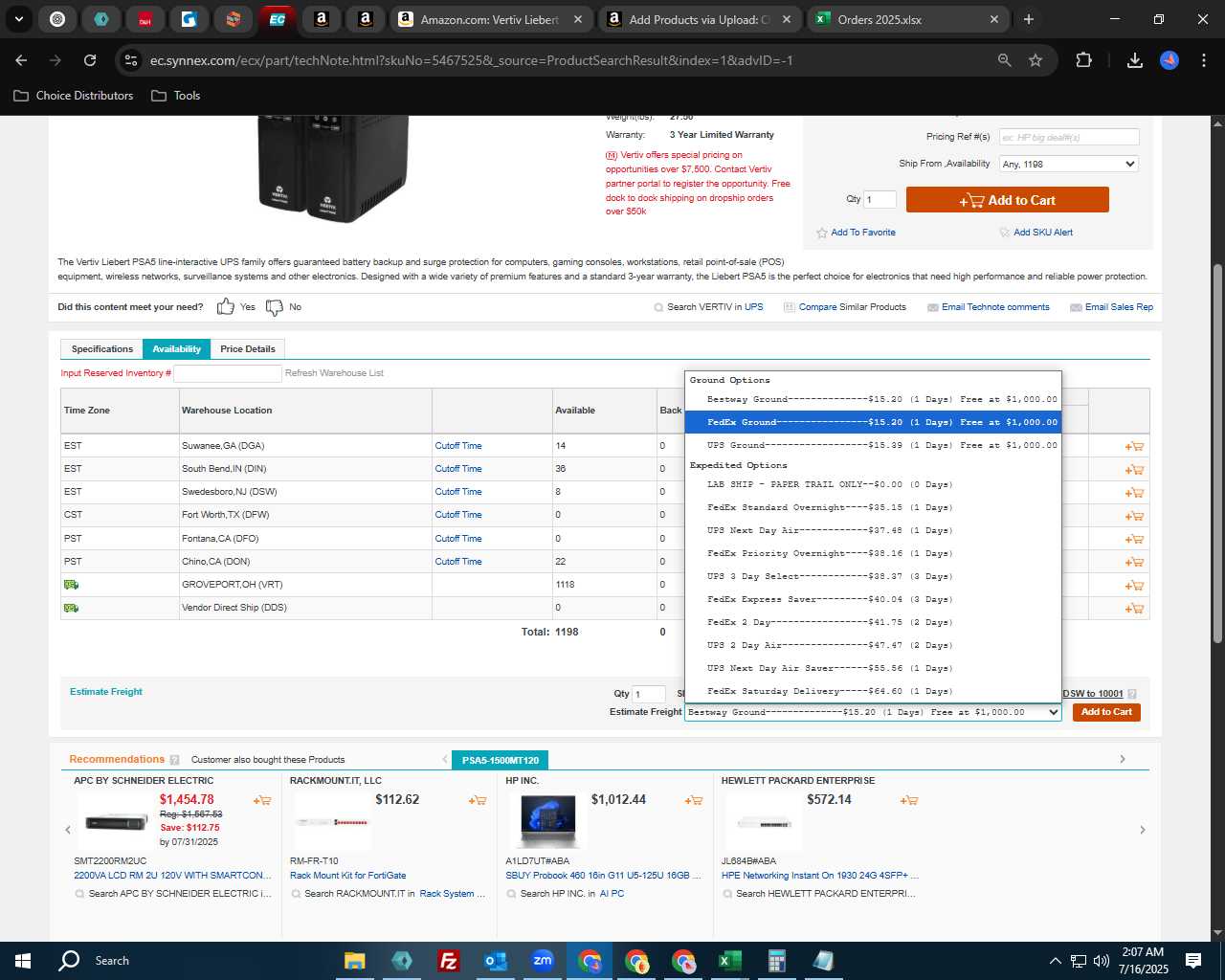
Task: Click the Input Reserved Inventory # field
Action: tap(228, 373)
